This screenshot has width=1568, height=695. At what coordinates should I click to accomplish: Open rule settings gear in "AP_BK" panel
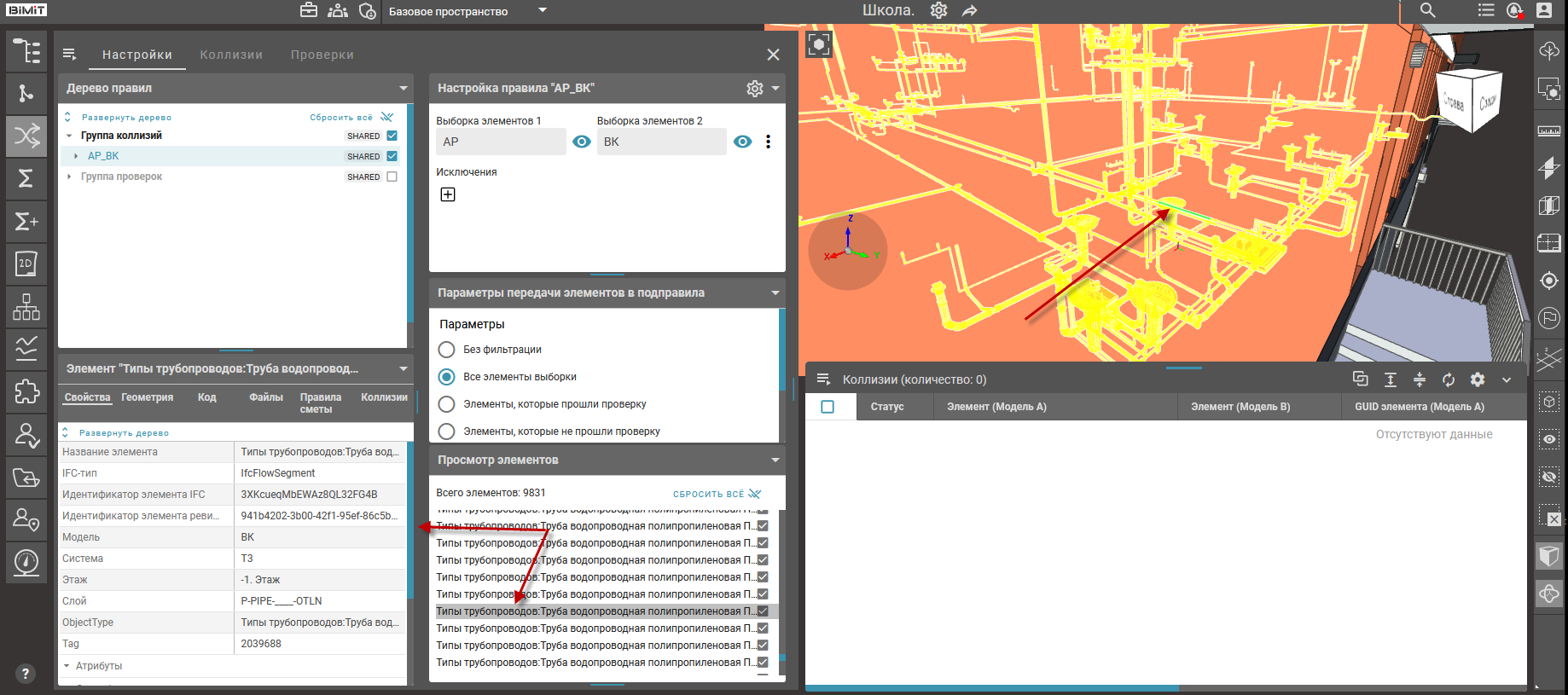point(754,89)
